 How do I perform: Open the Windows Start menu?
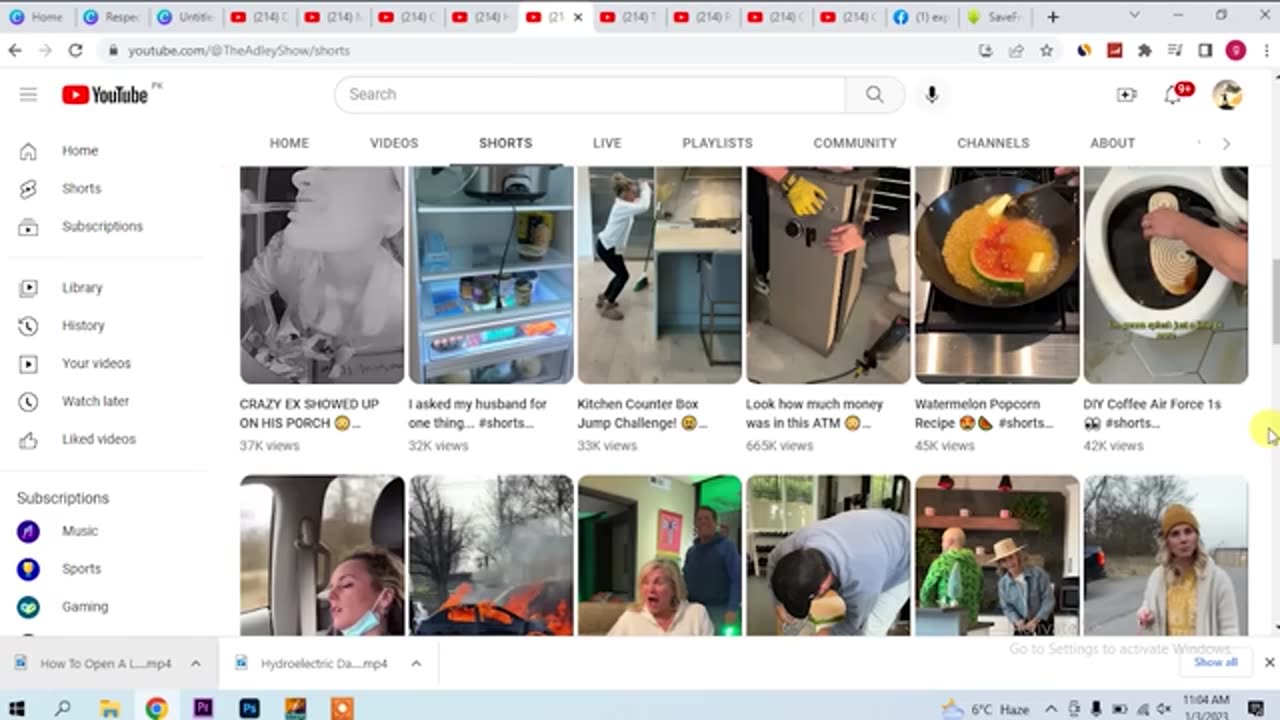pos(17,708)
